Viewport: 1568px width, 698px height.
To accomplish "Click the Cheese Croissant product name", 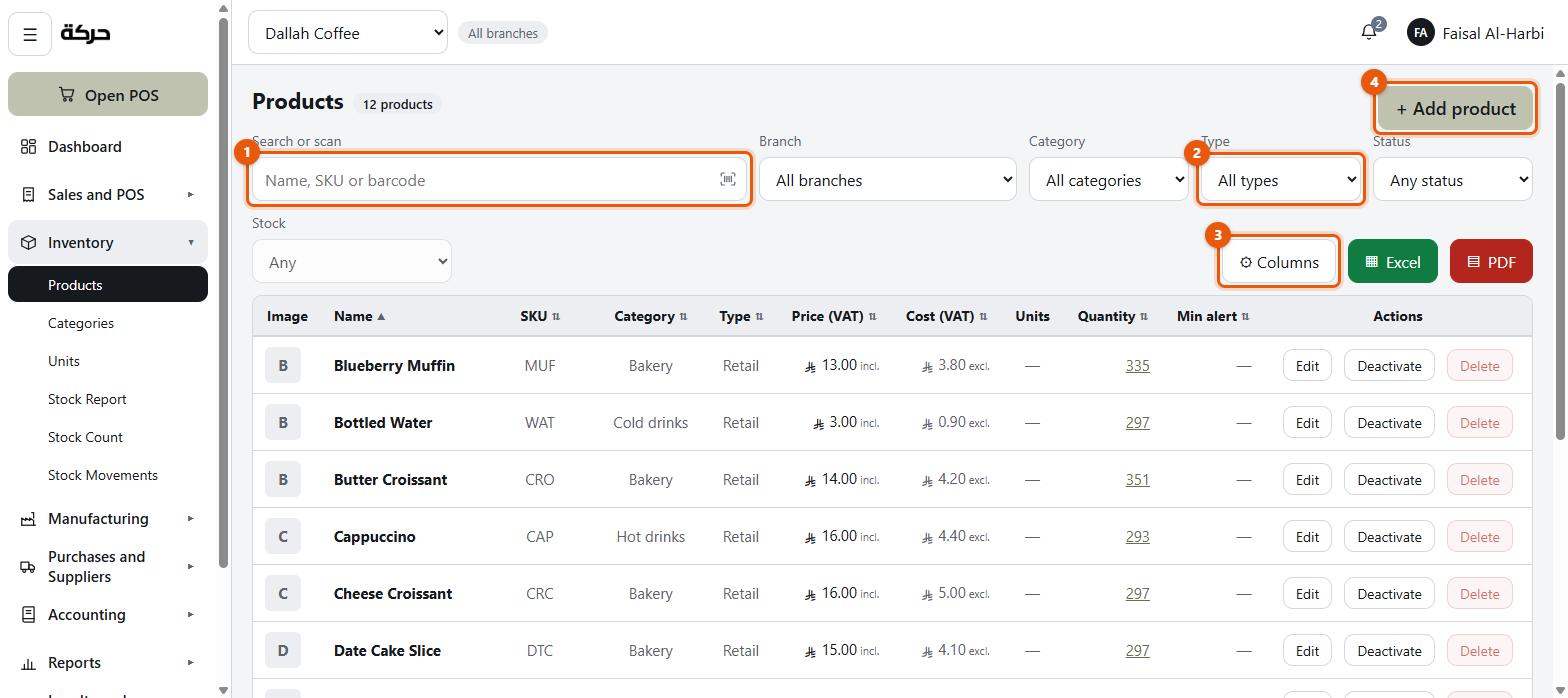I will 393,594.
